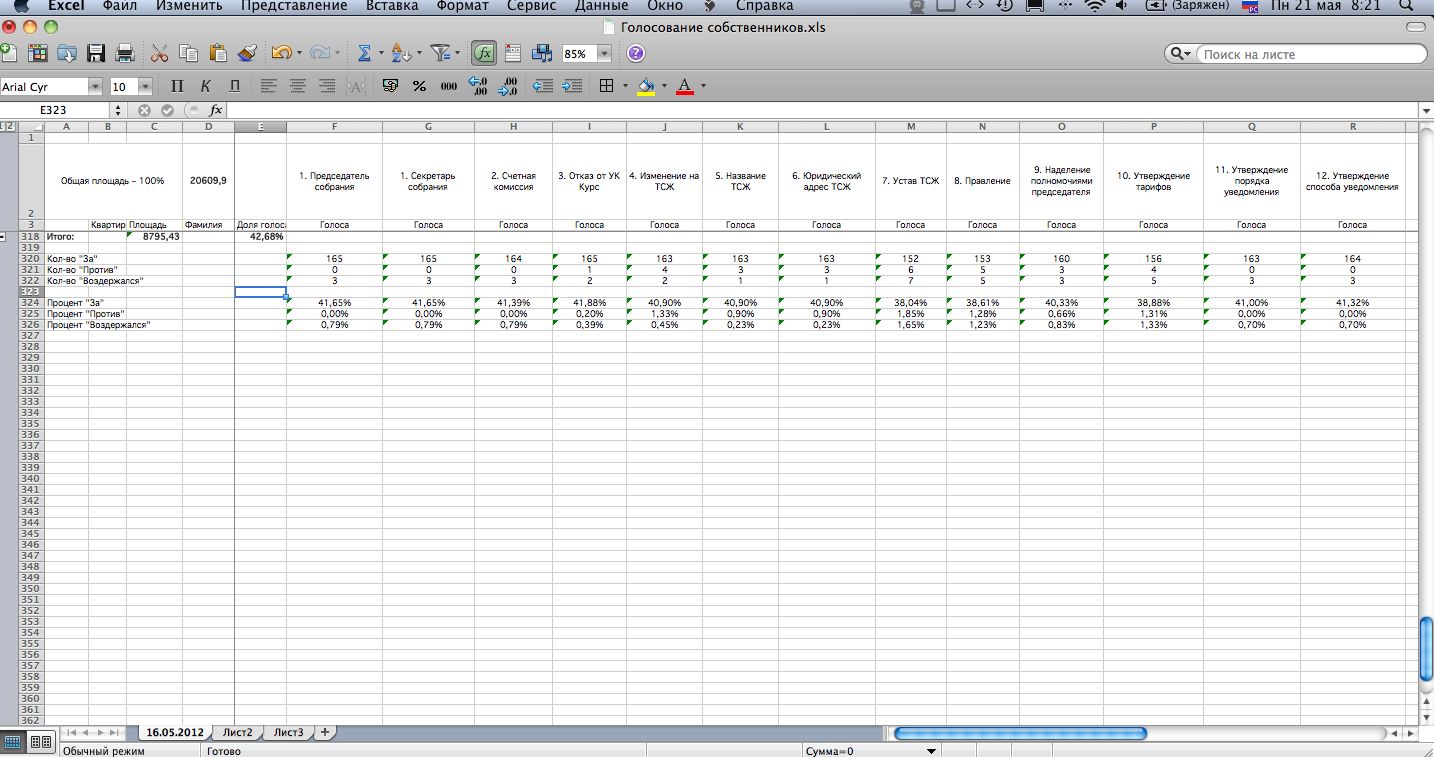The image size is (1434, 757).
Task: Copy selection using the Copy icon
Action: [x=189, y=53]
